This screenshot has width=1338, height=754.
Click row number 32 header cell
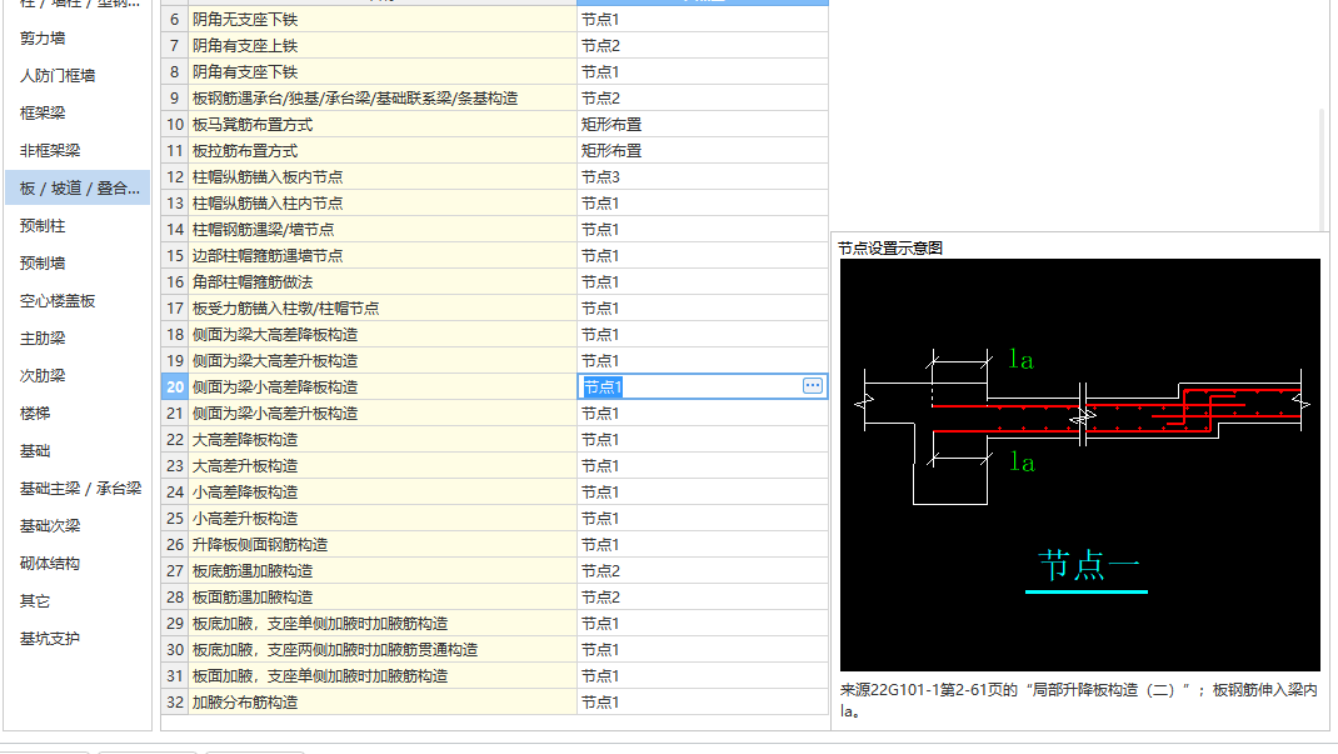(175, 702)
